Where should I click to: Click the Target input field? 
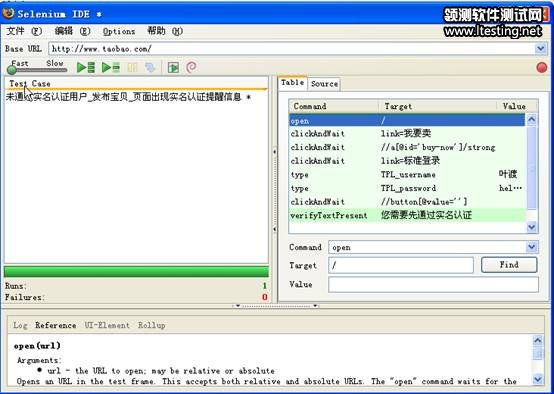click(x=401, y=265)
